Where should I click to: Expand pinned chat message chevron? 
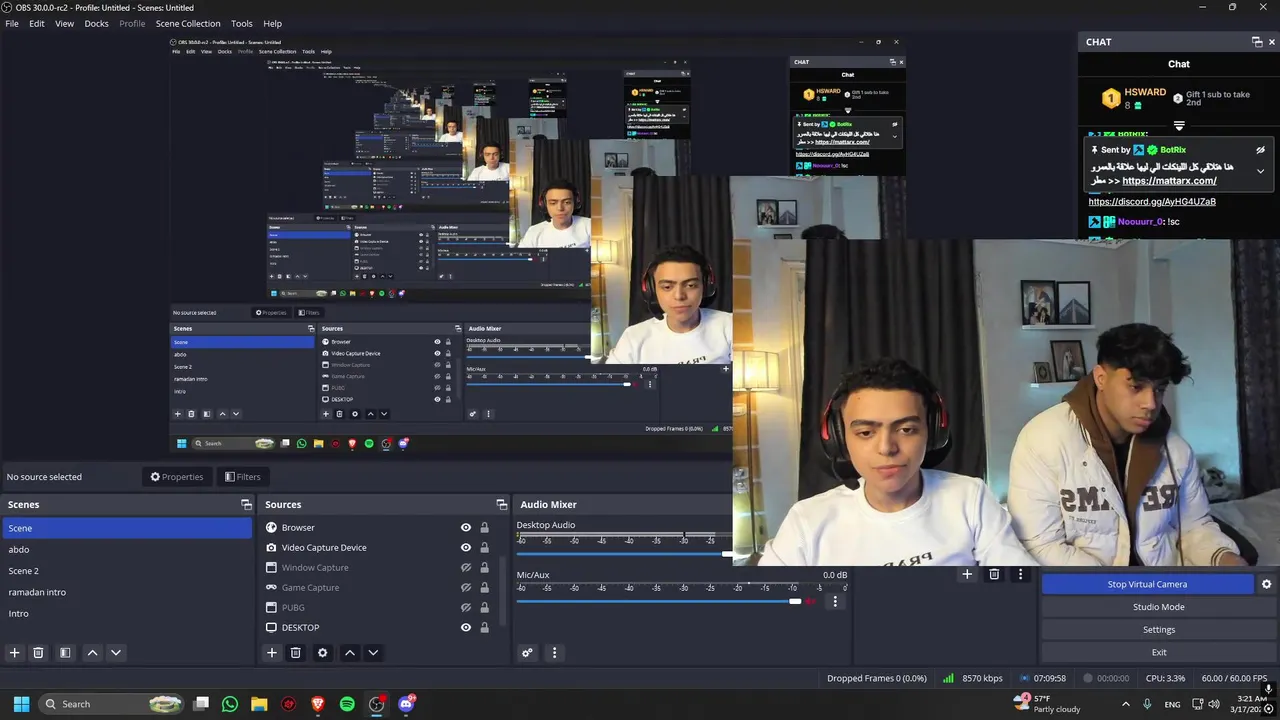click(x=1260, y=171)
